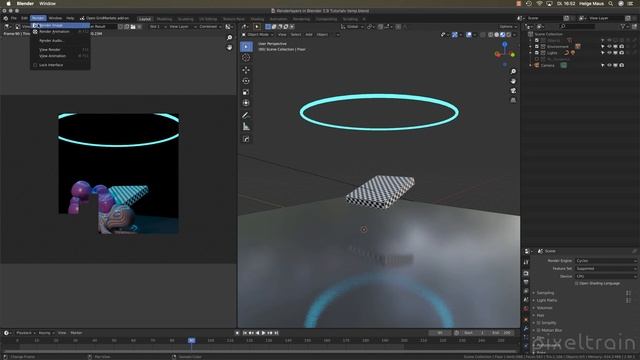Expand the Lights collection in outliner
640x360 pixels.
(x=531, y=53)
